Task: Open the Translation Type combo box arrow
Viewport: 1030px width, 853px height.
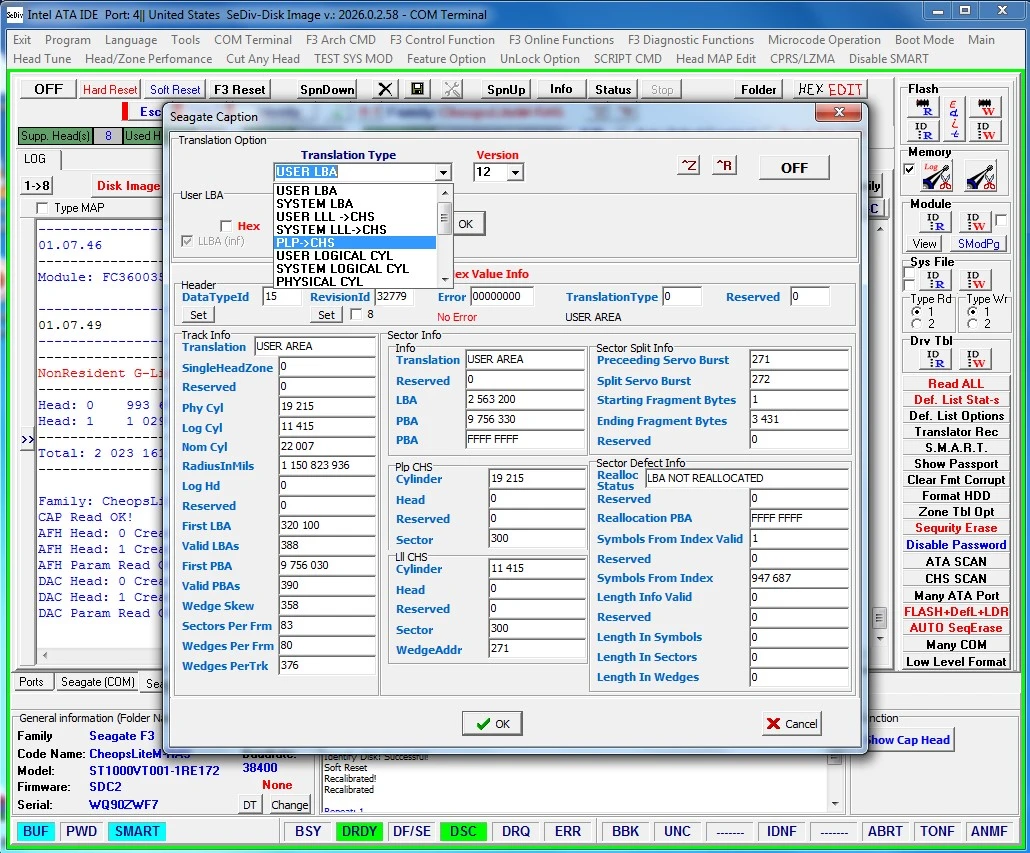Action: 443,172
